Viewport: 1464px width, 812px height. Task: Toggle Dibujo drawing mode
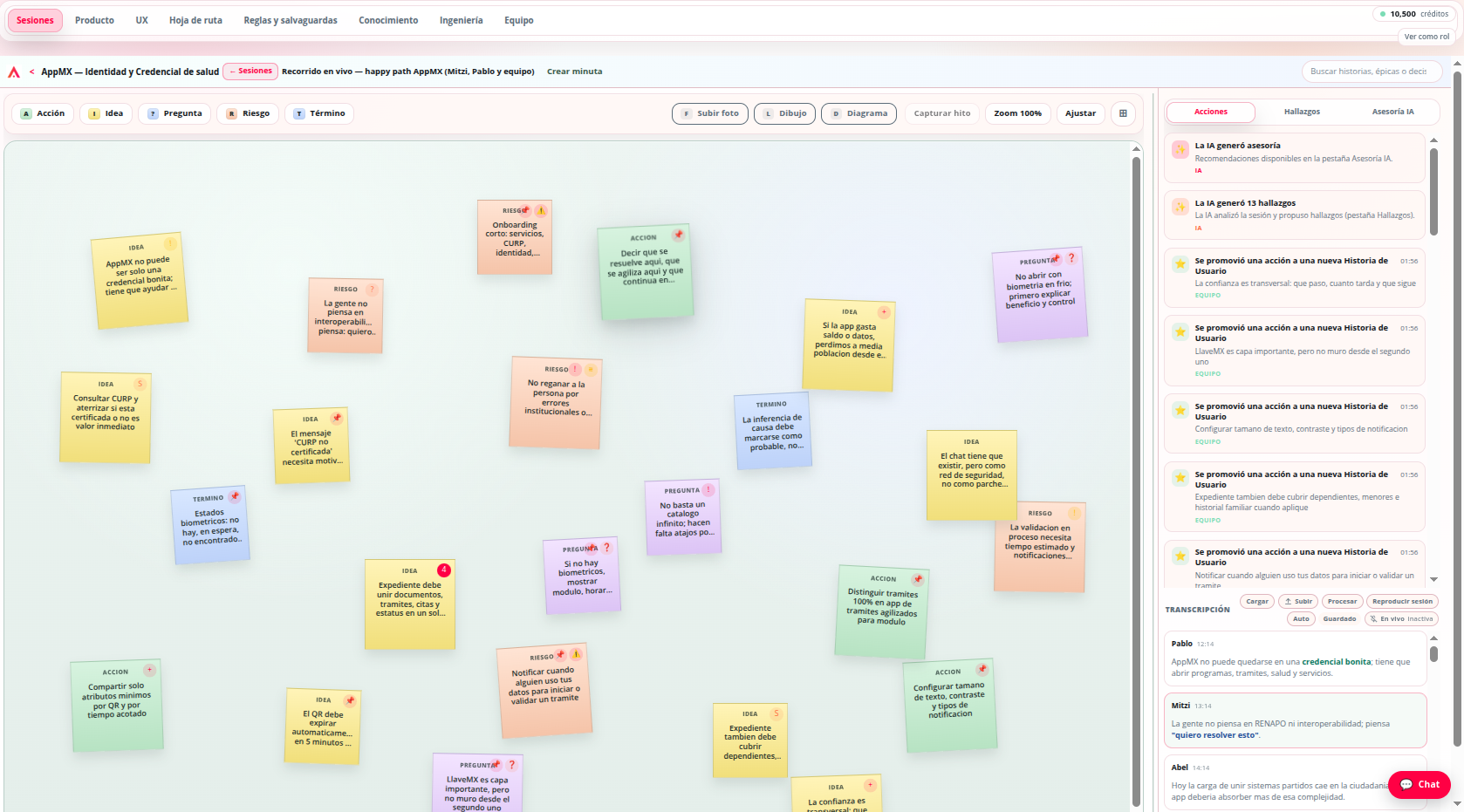point(785,113)
